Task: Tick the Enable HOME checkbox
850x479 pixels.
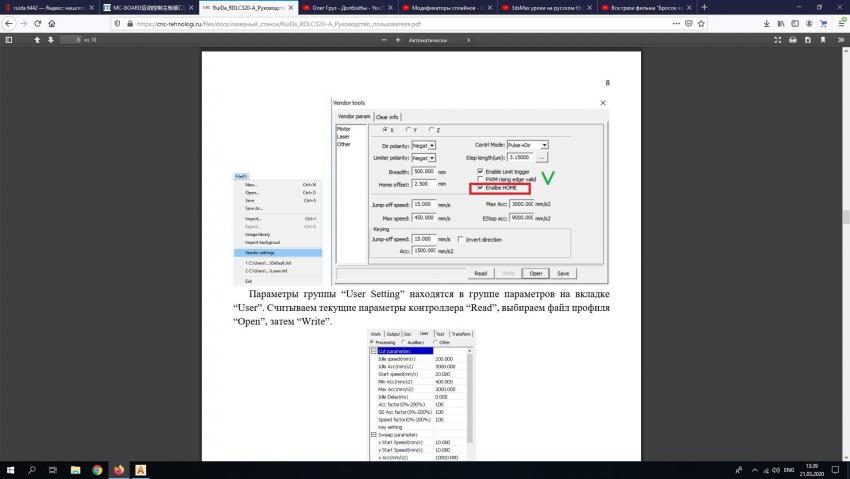Action: pyautogui.click(x=481, y=187)
